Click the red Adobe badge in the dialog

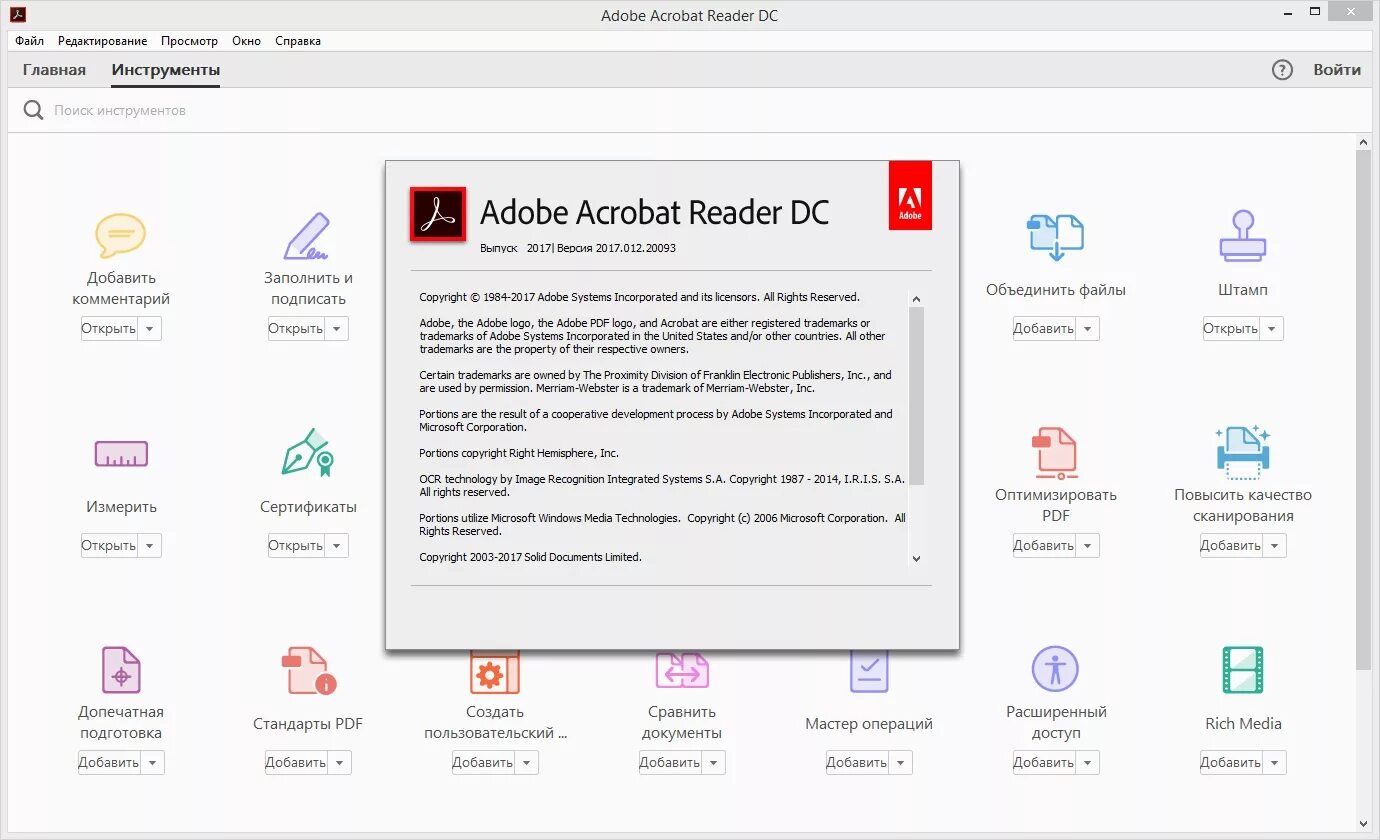(x=910, y=195)
